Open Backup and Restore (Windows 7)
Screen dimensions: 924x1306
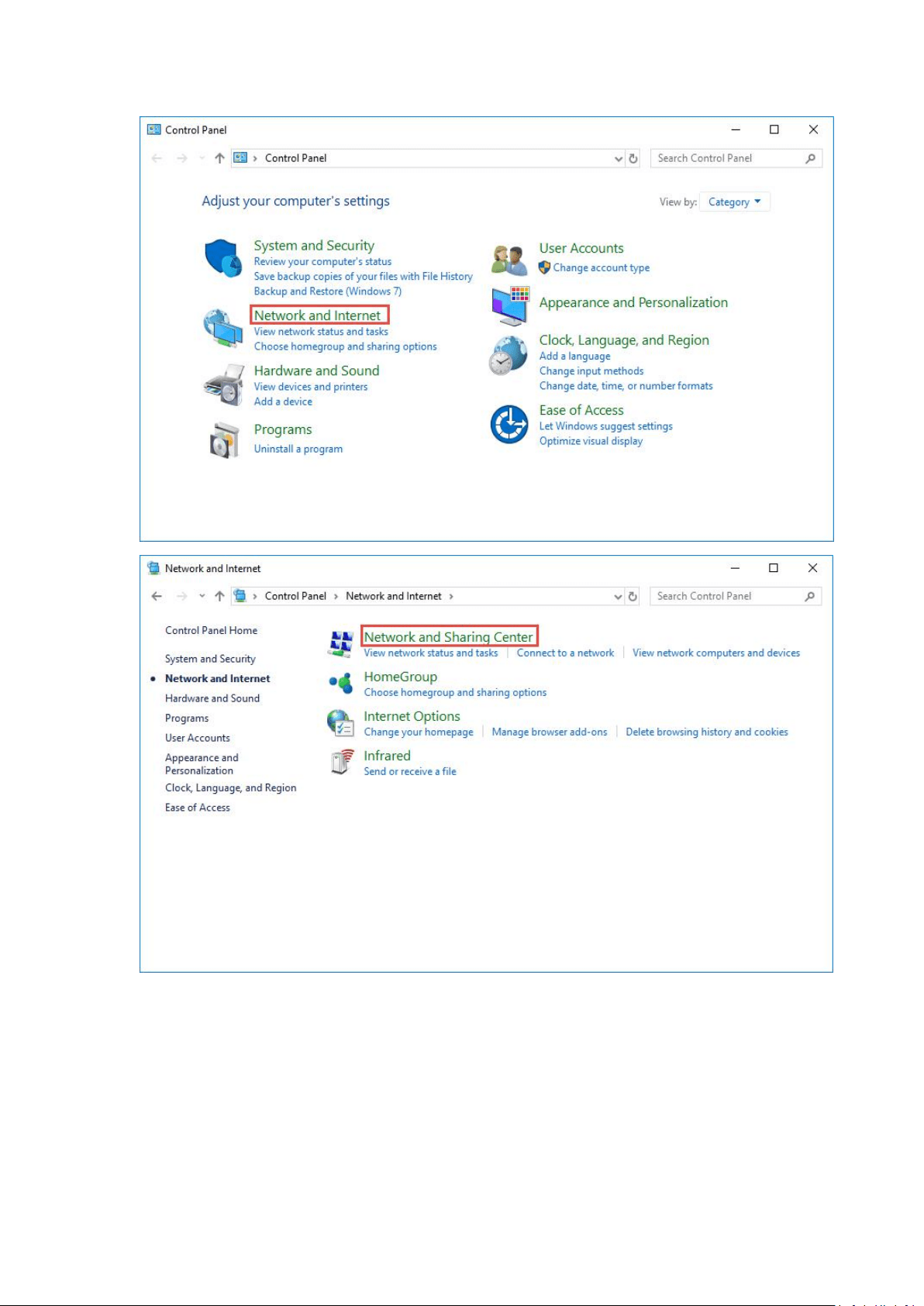328,291
